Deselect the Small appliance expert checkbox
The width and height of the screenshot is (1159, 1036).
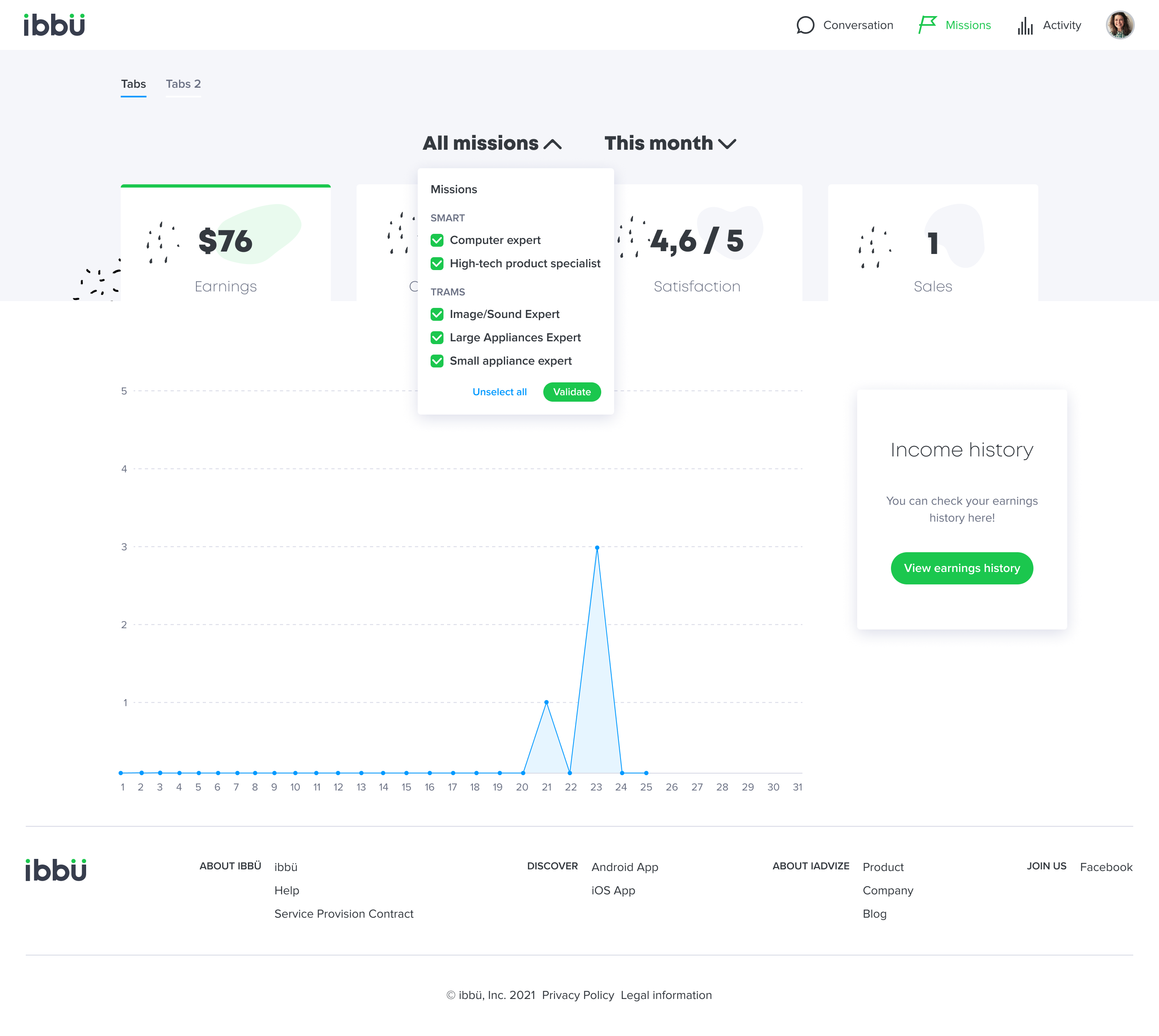[x=437, y=361]
